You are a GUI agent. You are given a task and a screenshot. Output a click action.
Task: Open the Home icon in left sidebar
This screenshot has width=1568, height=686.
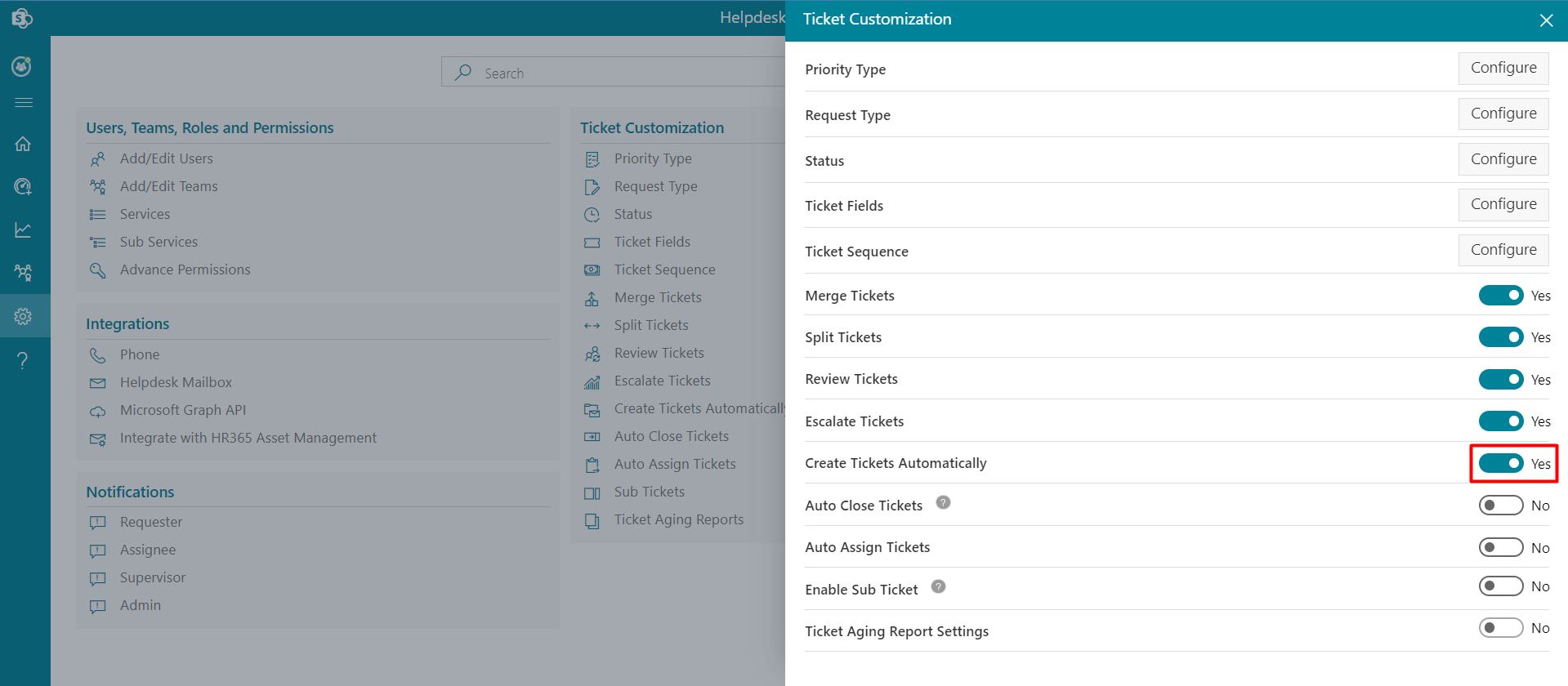pos(23,145)
